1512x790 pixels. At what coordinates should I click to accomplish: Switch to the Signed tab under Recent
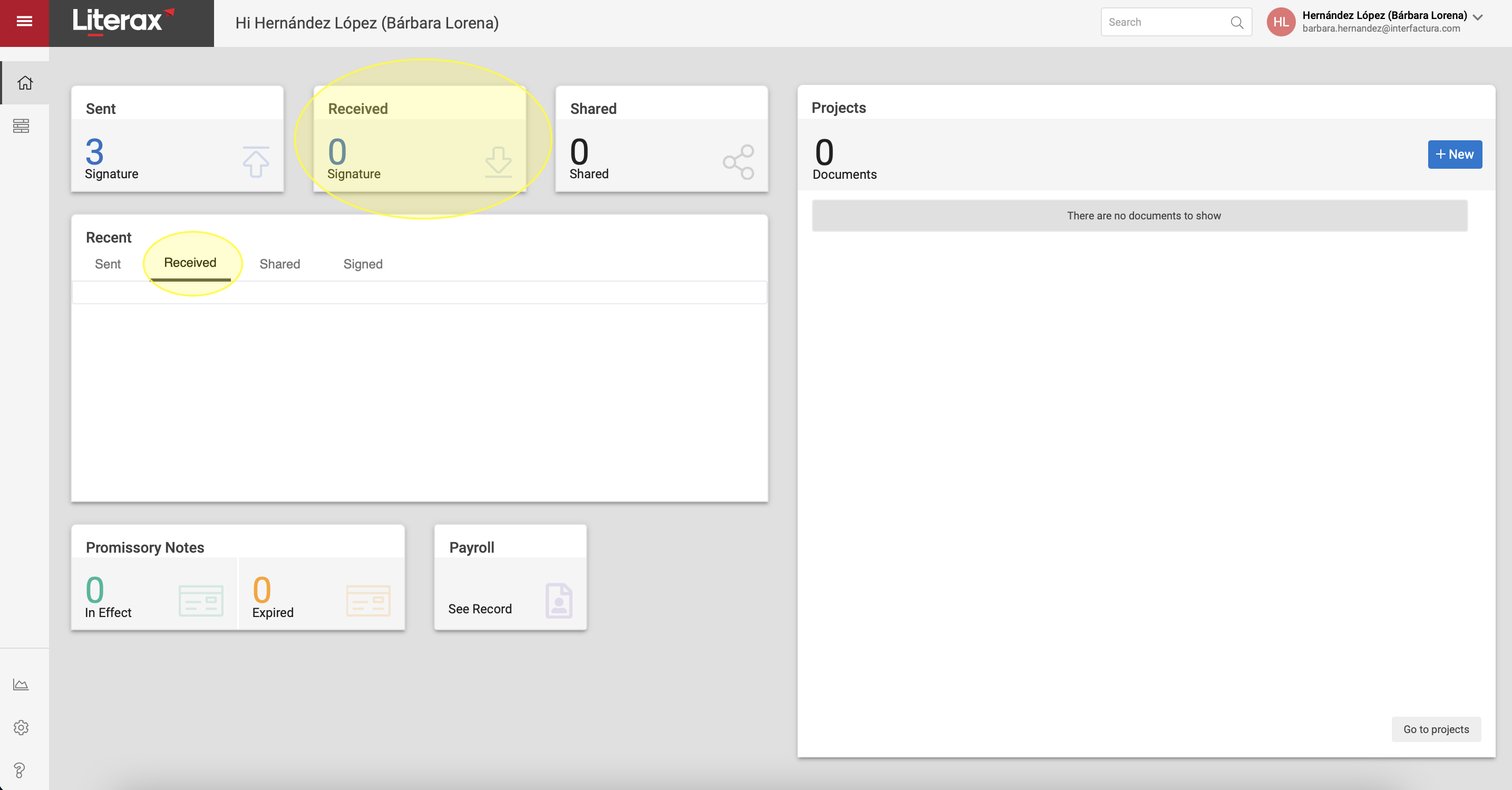tap(363, 264)
